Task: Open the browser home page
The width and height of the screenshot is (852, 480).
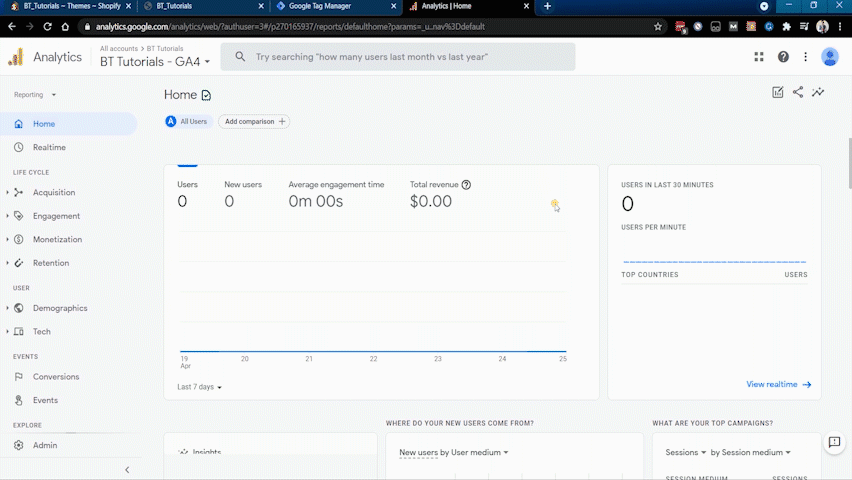Action: (65, 26)
